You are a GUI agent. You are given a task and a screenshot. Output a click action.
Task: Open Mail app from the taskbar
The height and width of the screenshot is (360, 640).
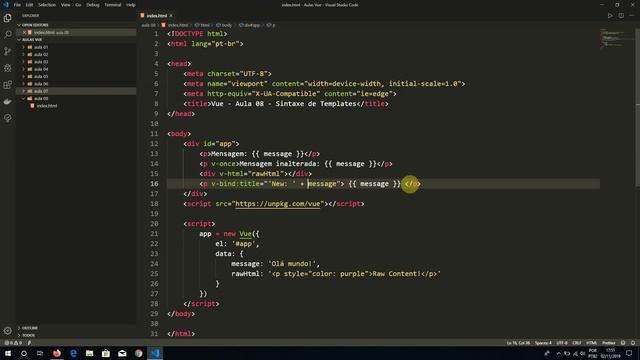coord(122,353)
